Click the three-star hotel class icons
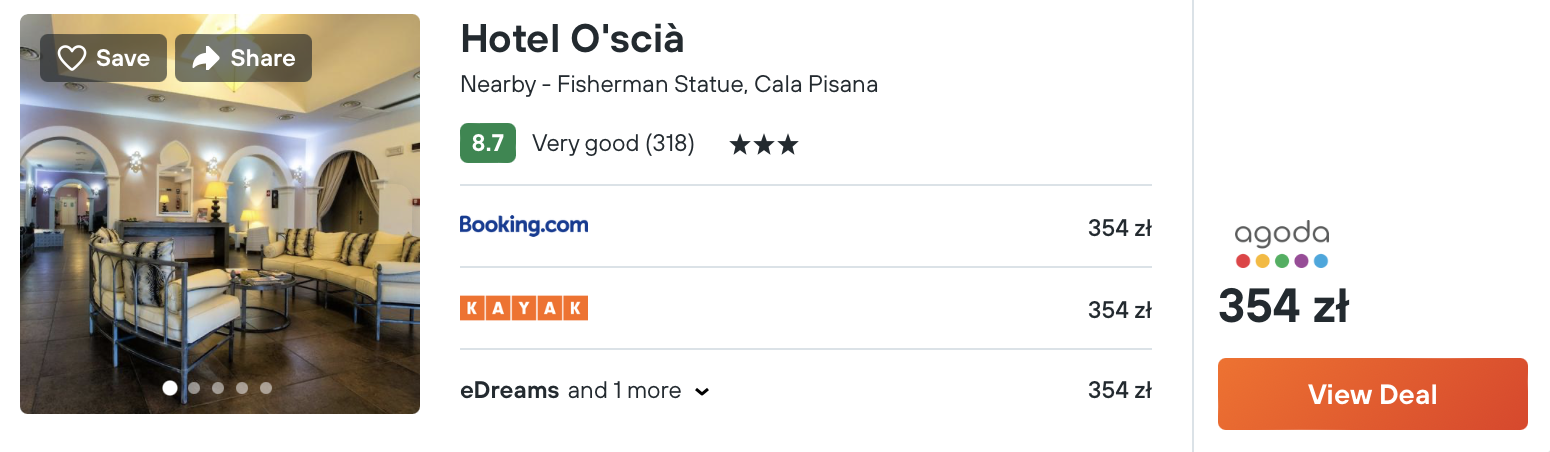 [x=764, y=145]
